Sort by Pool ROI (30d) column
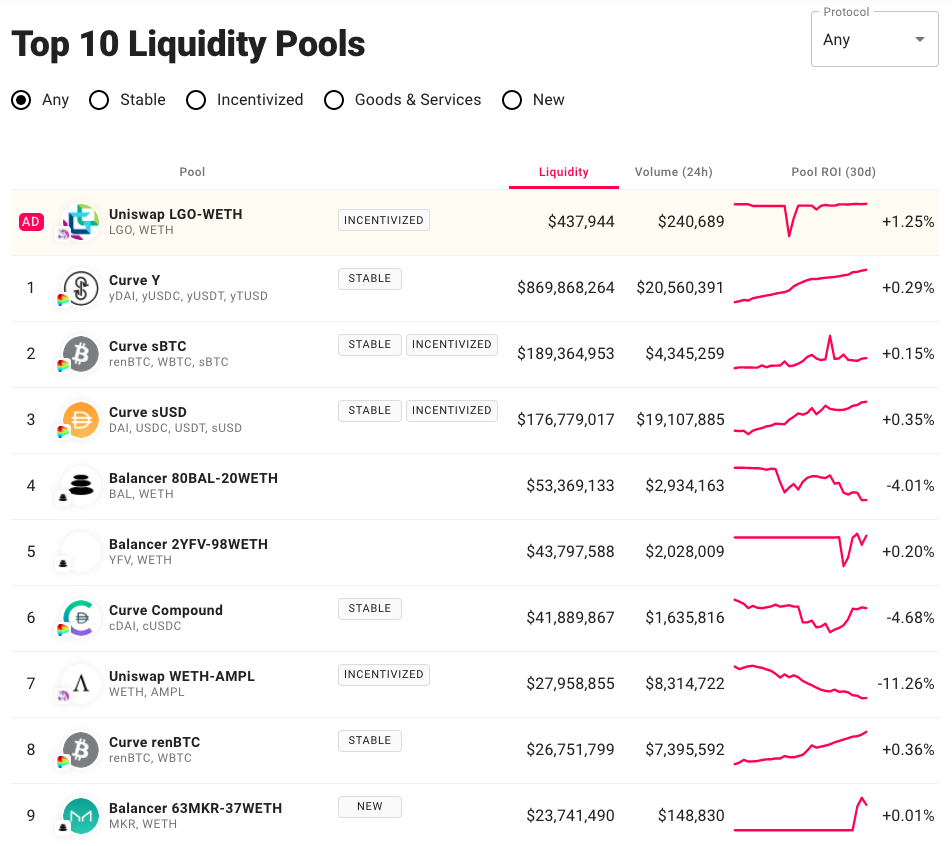 pos(833,172)
